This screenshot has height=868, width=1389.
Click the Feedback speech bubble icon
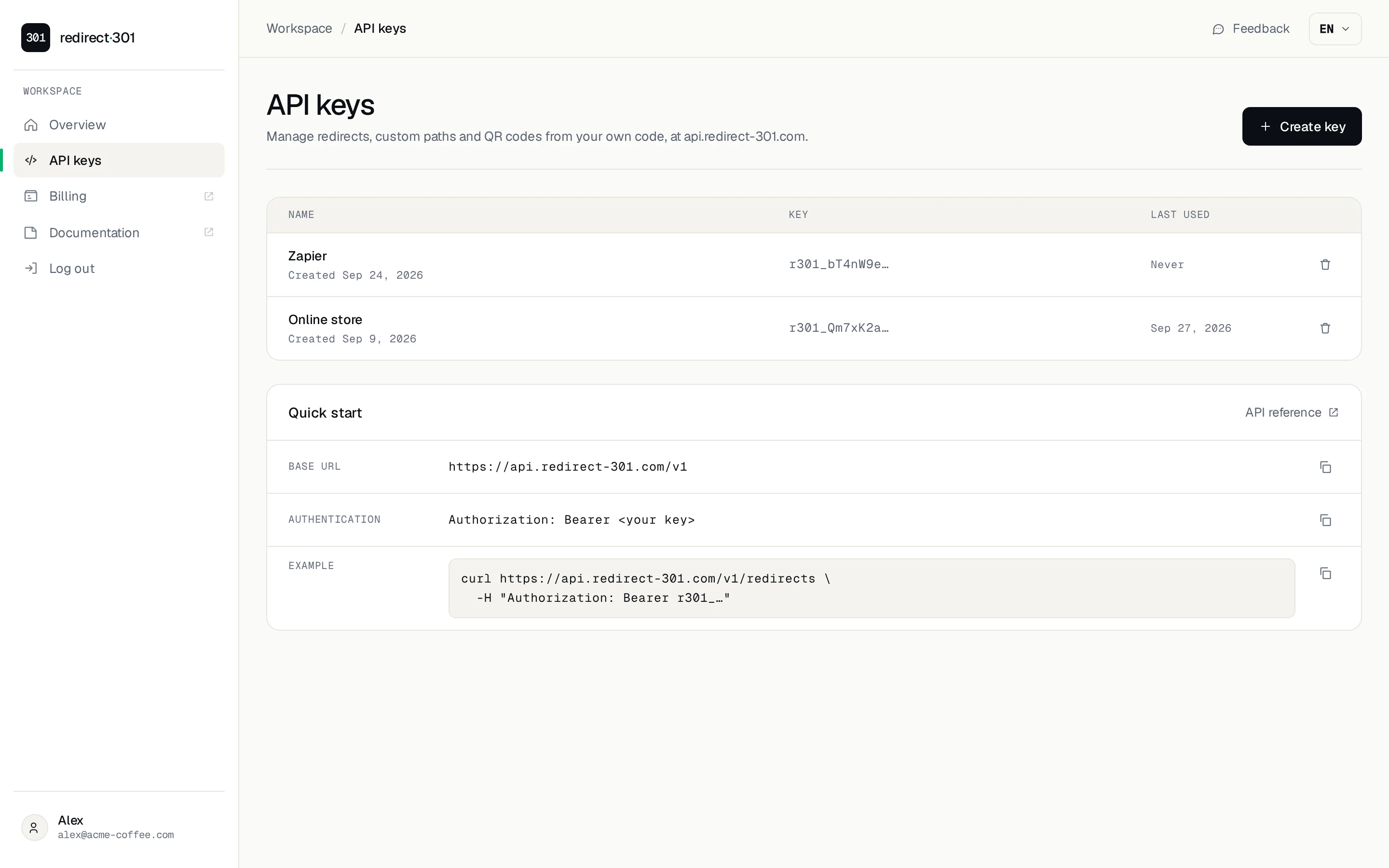tap(1218, 29)
